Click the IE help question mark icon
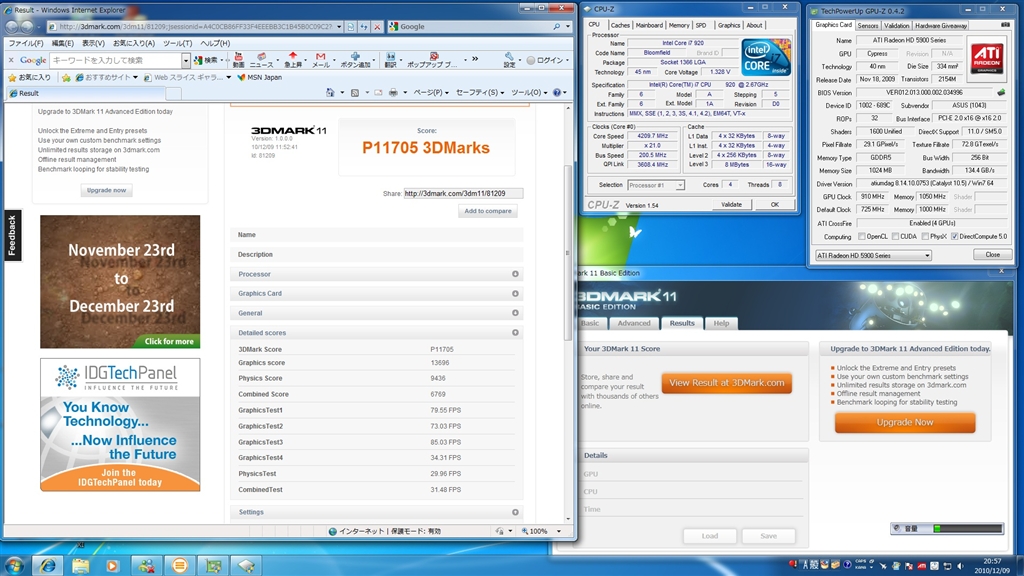 pyautogui.click(x=556, y=93)
